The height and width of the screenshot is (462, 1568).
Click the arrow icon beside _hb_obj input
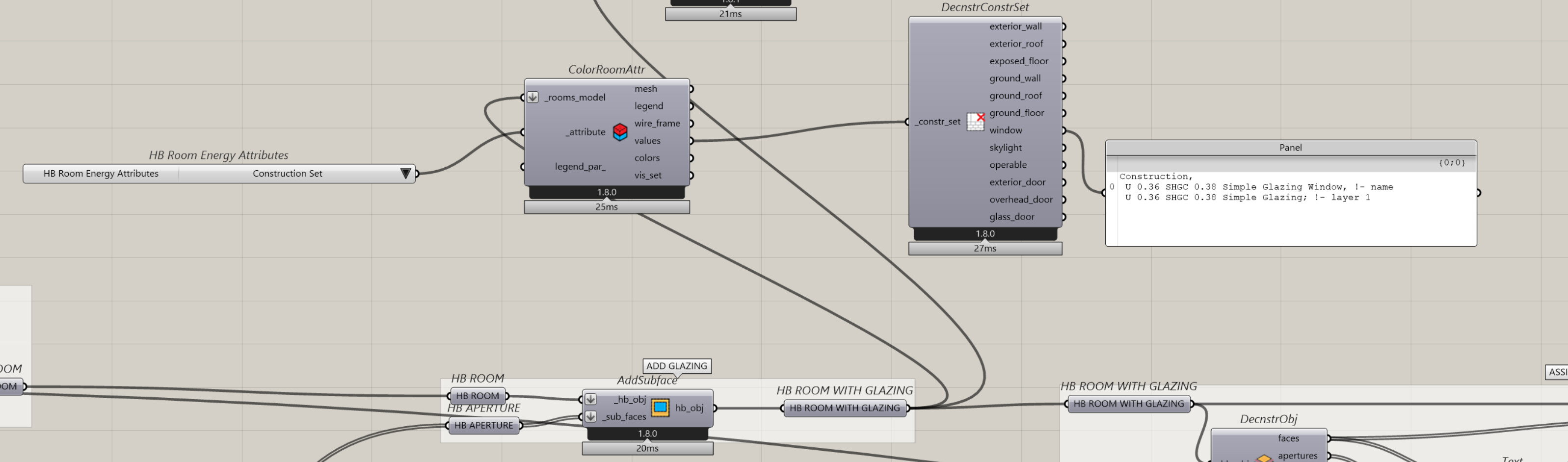click(590, 399)
